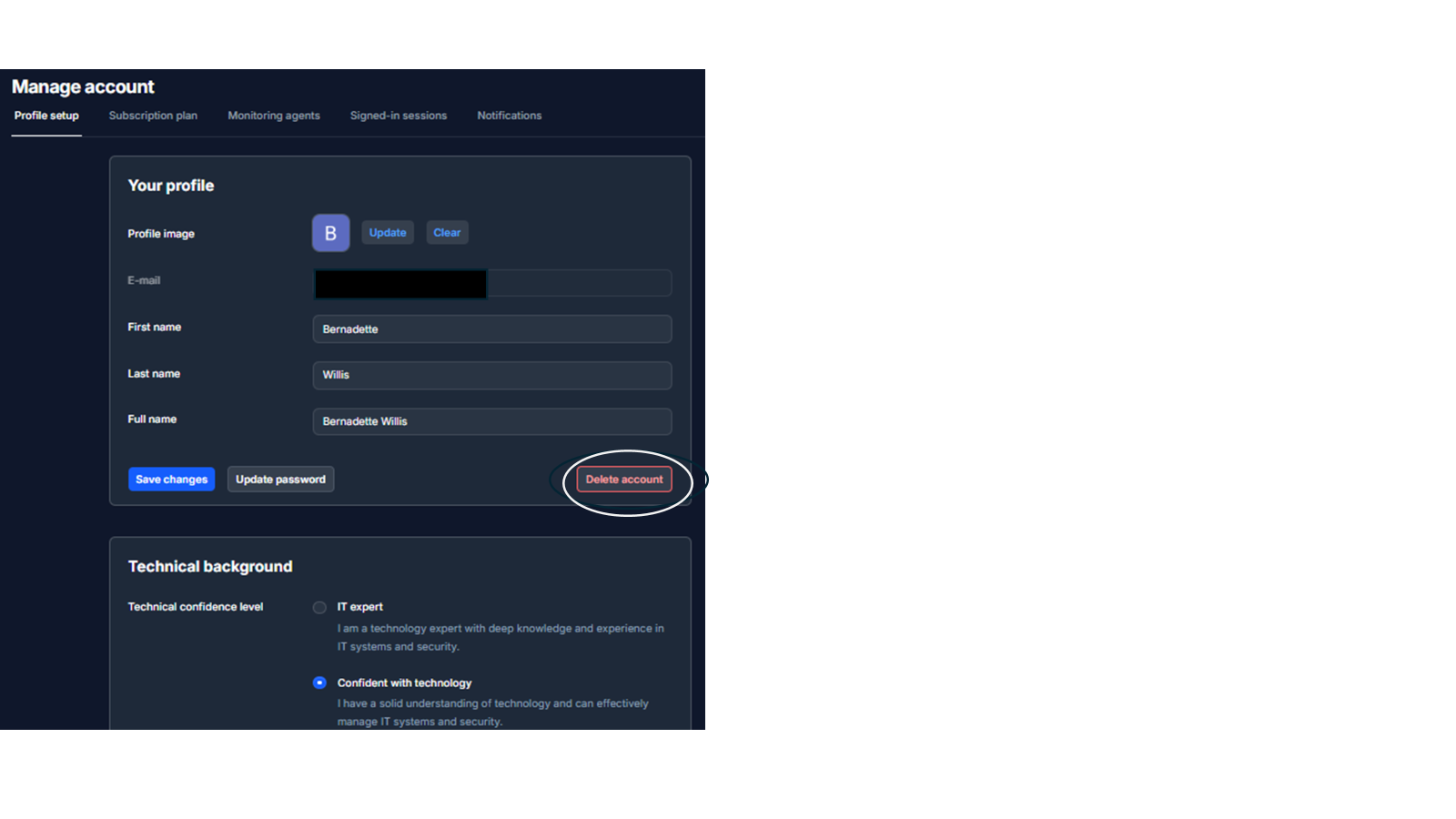Go to the Signed-in sessions tab
1456x819 pixels.
click(399, 116)
